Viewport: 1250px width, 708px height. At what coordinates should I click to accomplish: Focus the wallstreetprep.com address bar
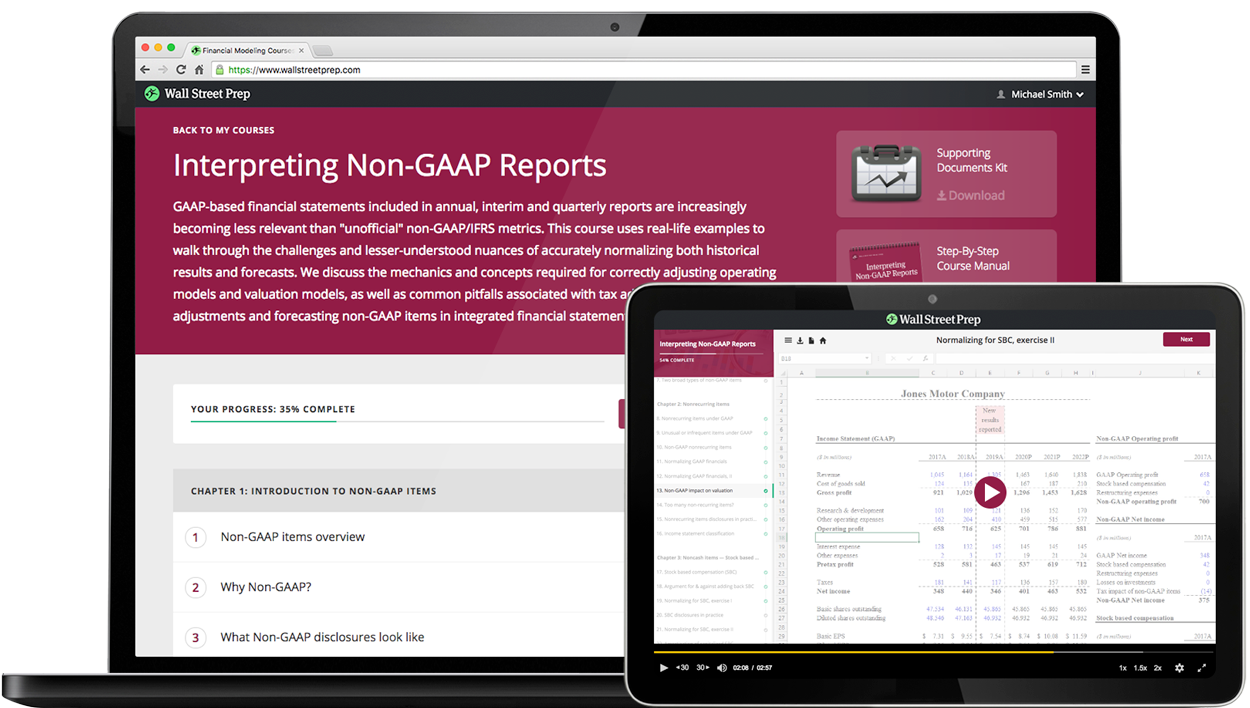[x=643, y=70]
